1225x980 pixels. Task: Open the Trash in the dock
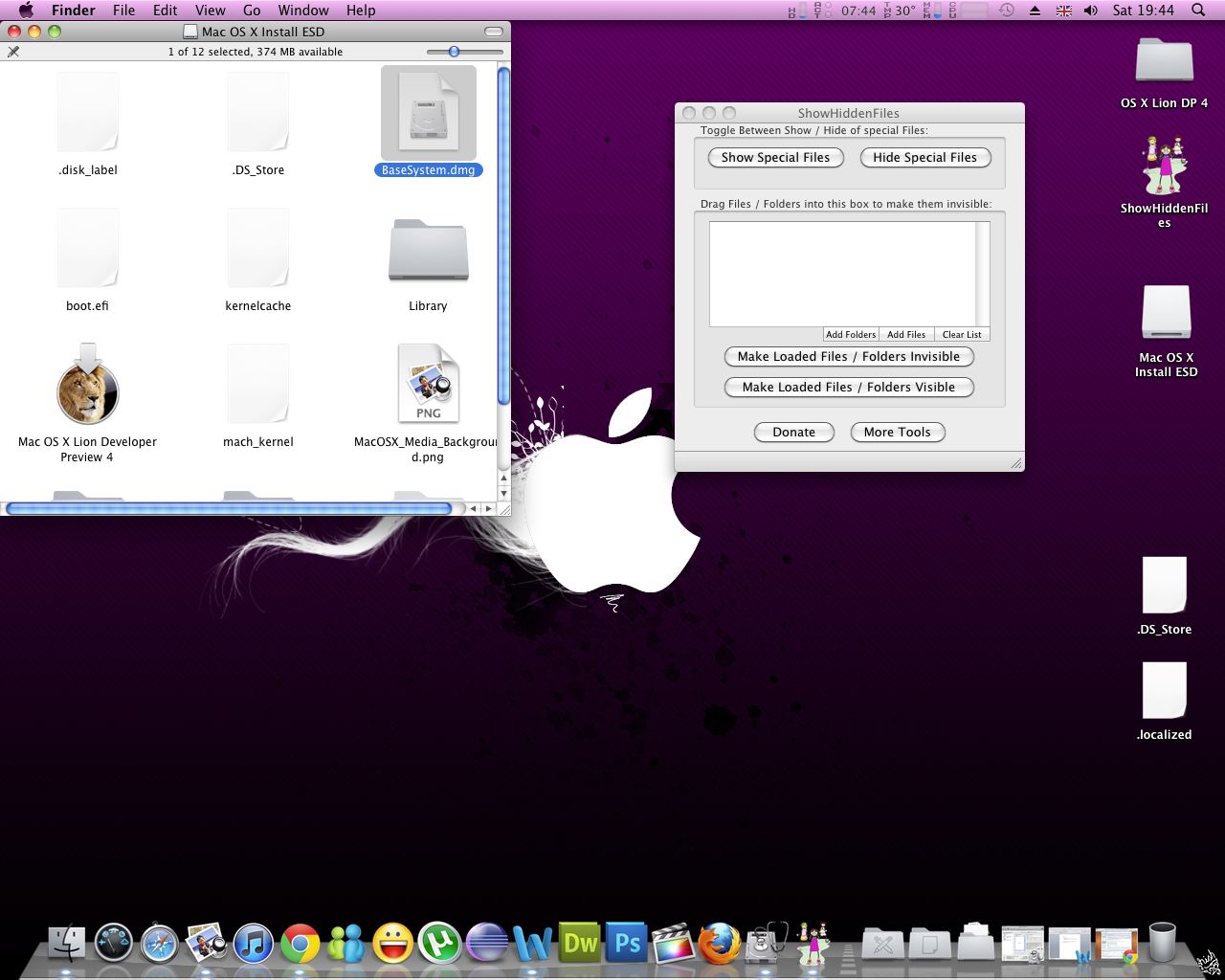tap(1162, 943)
